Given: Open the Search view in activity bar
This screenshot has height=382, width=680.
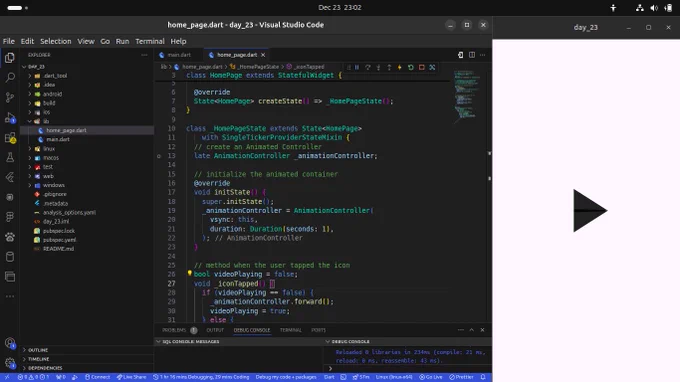Looking at the screenshot, I should tap(10, 78).
